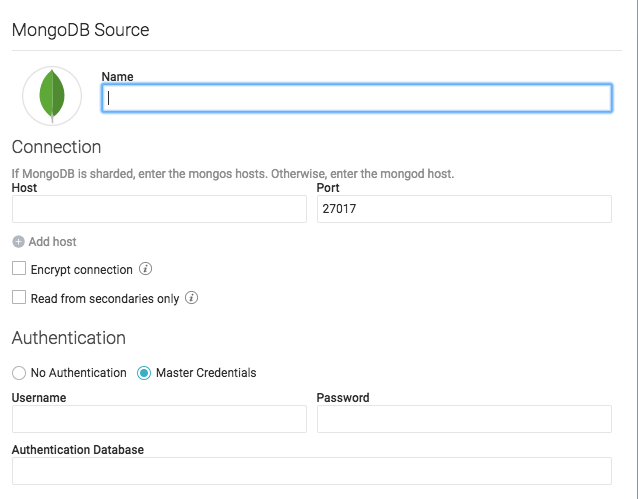Click the Authentication Database label
This screenshot has height=499, width=638.
point(78,450)
